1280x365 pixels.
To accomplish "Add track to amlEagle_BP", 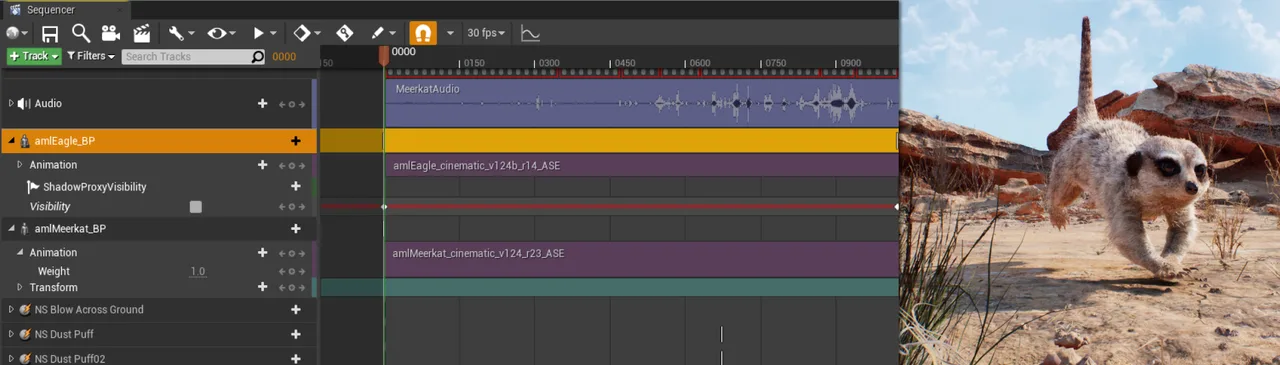I will (x=295, y=141).
